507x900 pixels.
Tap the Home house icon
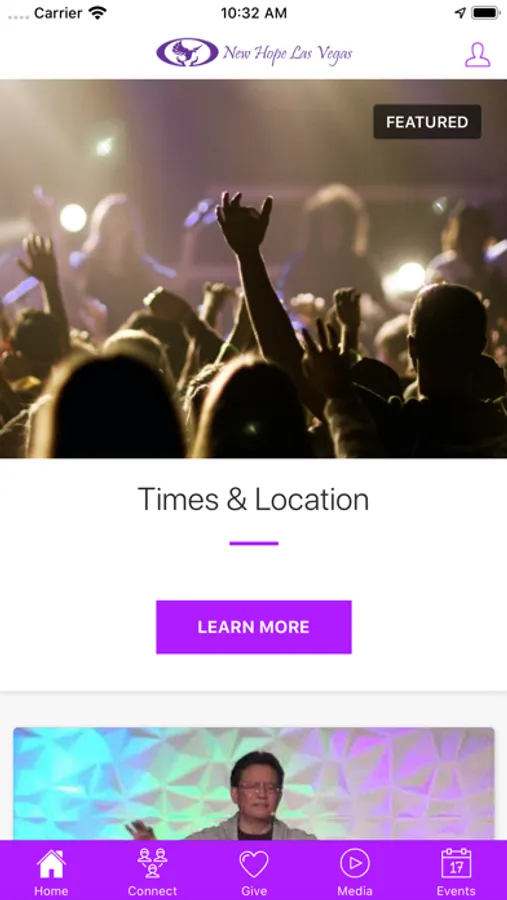click(x=51, y=864)
